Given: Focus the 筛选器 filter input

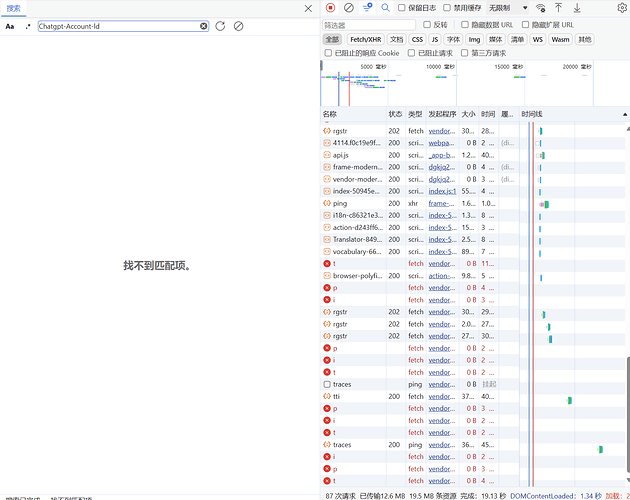Looking at the screenshot, I should 369,25.
